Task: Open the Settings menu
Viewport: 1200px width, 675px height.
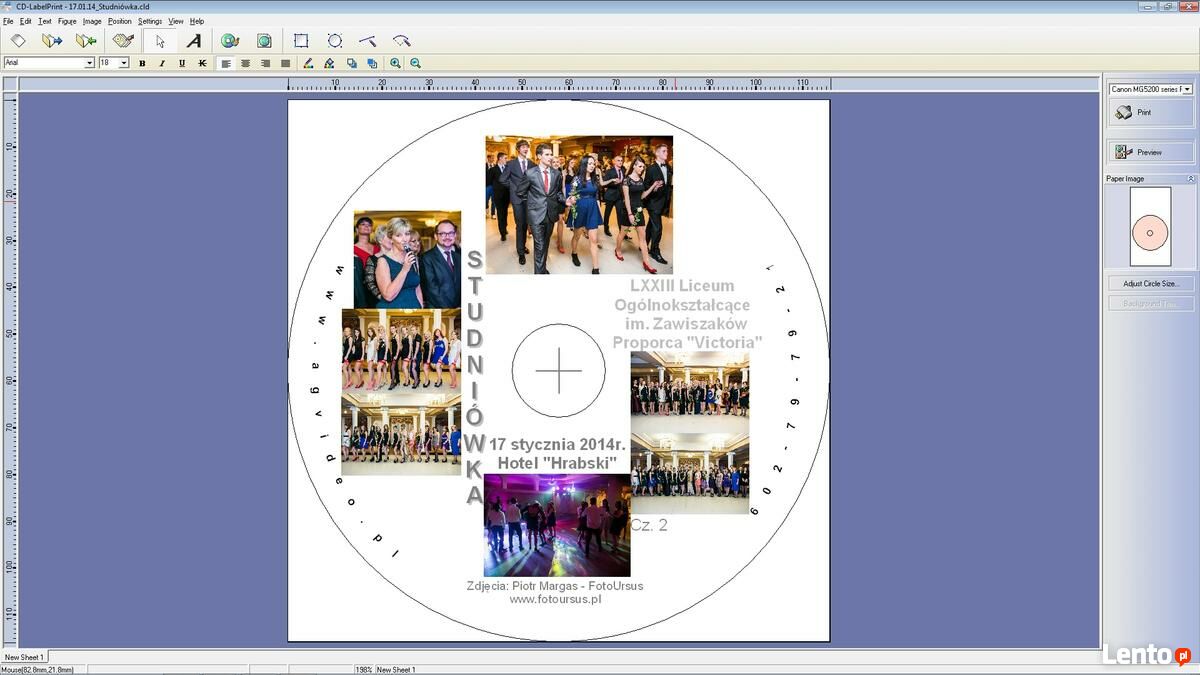Action: [150, 21]
